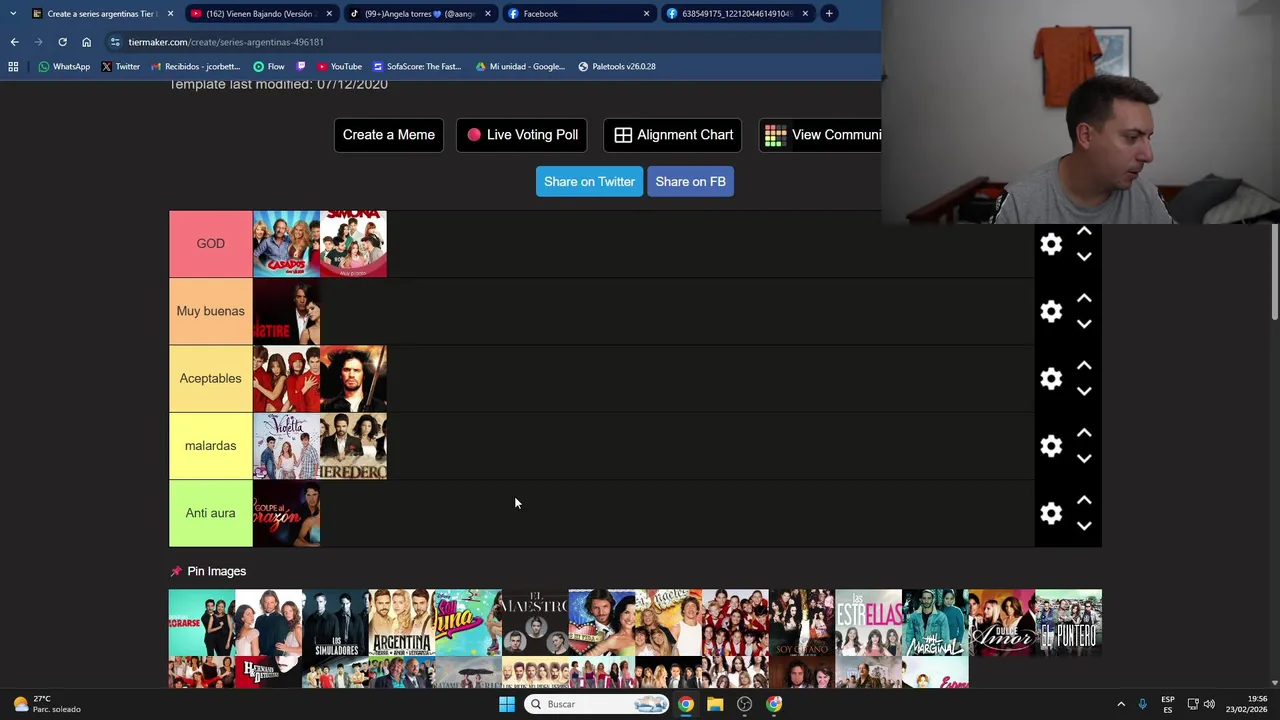Viewport: 1280px width, 720px height.
Task: Open settings gear for malardas row
Action: (1051, 446)
